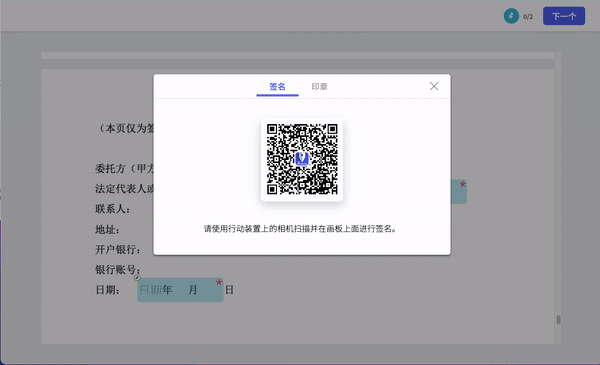Click the 地址 label in the document
Screen dimensions: 600x365
[x=107, y=229]
